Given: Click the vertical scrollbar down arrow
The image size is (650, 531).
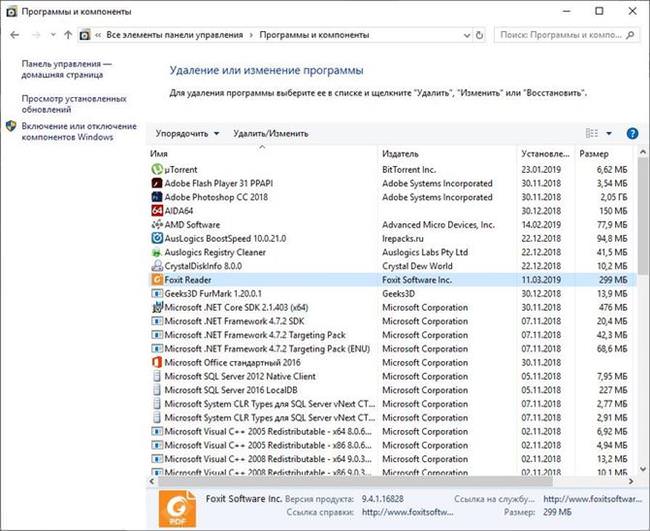Looking at the screenshot, I should [x=643, y=469].
